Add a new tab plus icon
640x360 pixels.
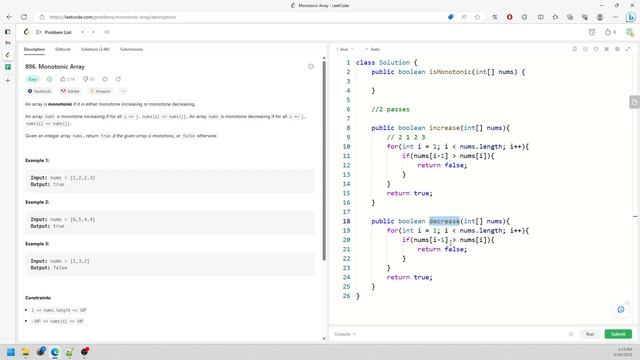tap(8, 80)
